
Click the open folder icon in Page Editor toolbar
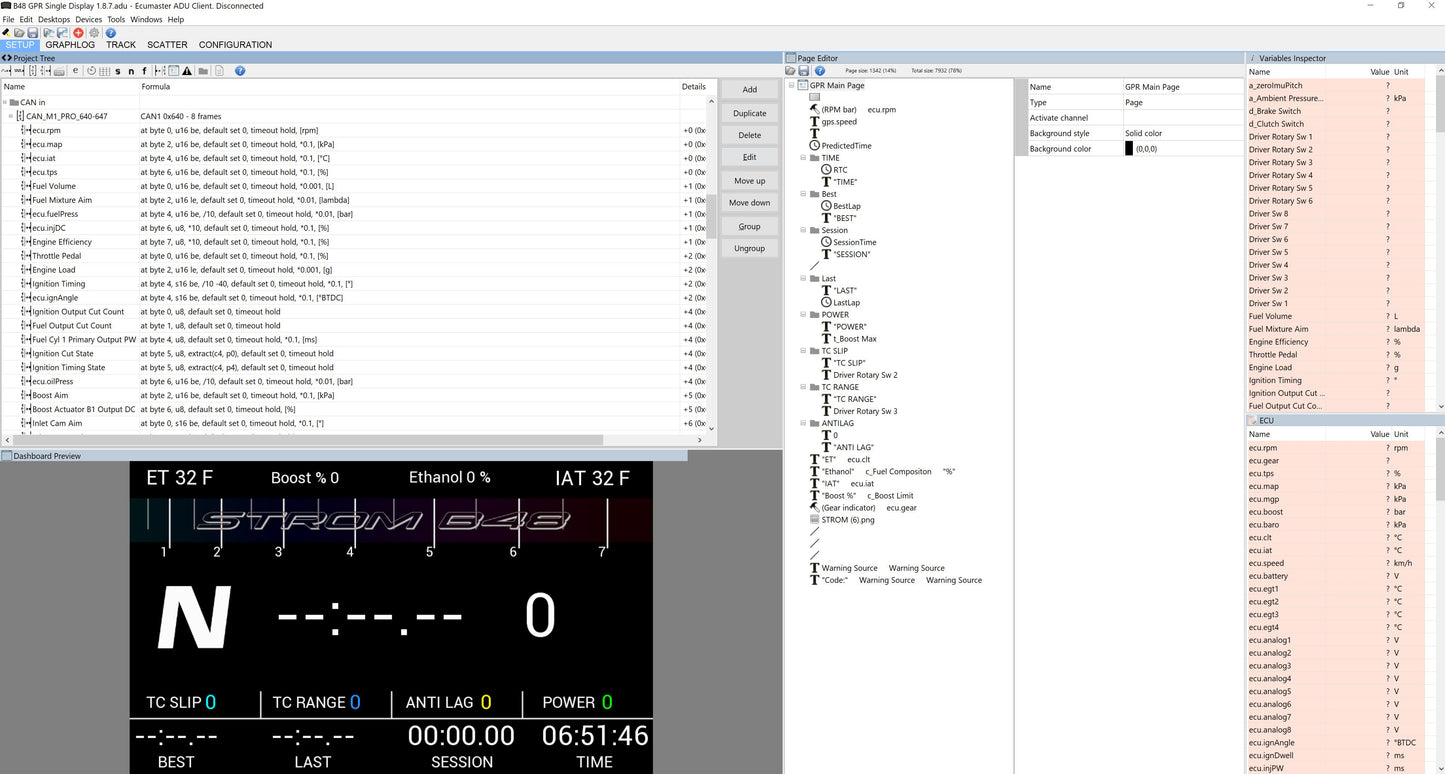pos(790,71)
